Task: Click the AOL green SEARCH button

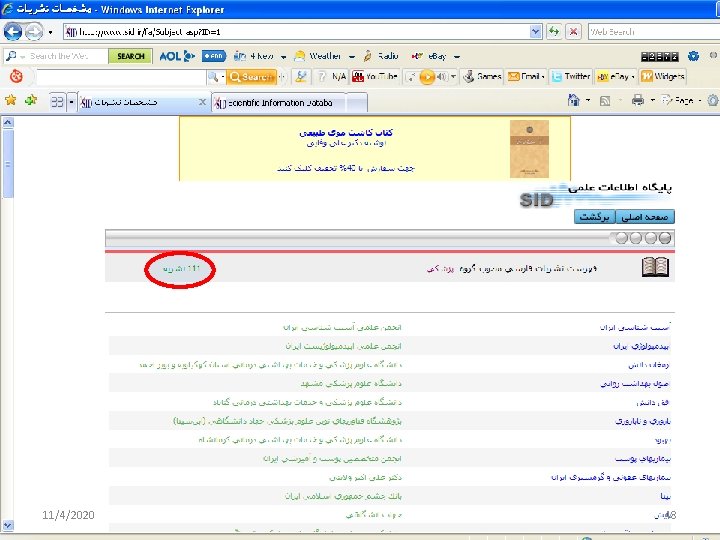Action: coord(130,56)
